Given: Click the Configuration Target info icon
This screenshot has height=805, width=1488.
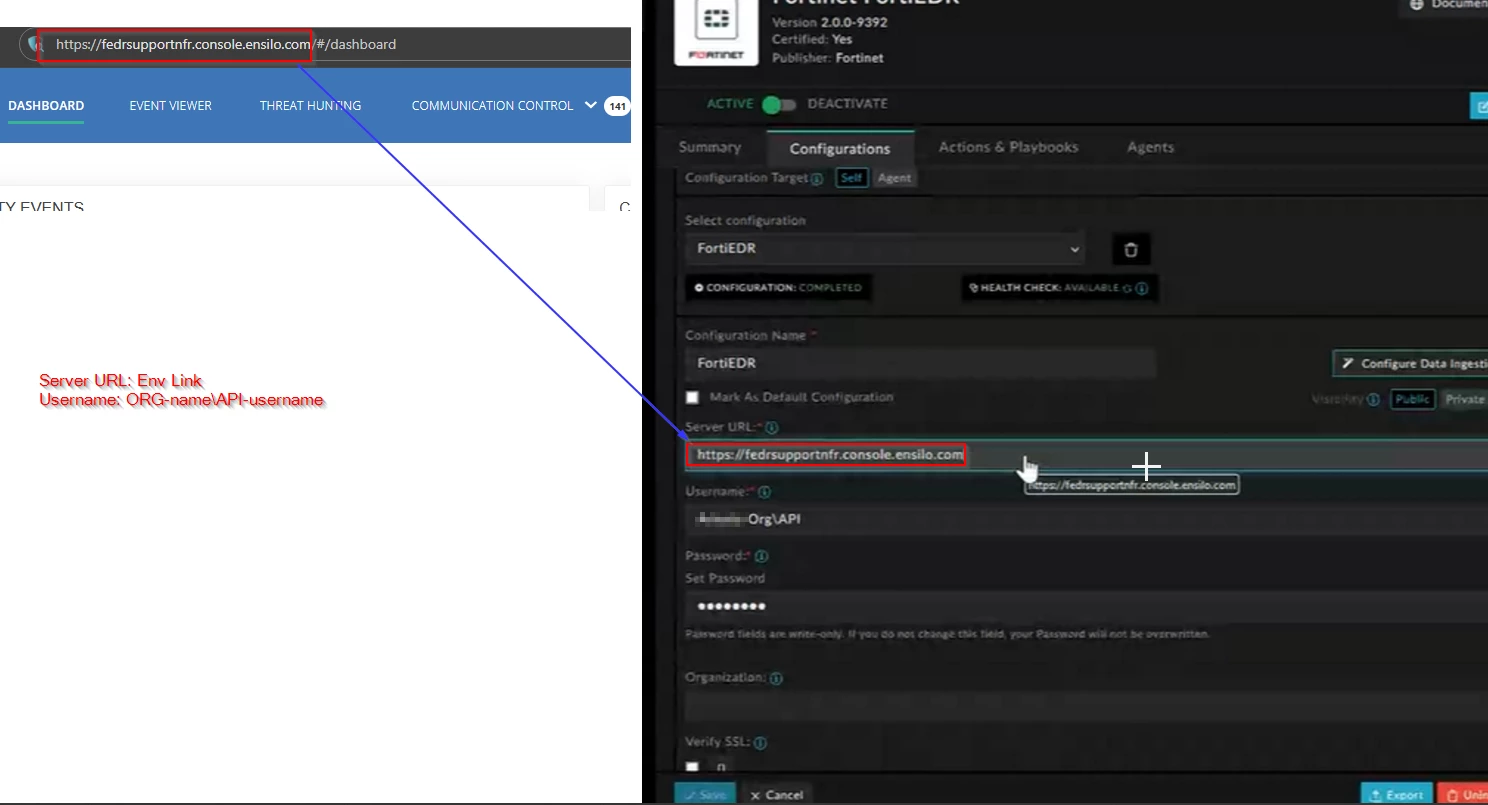Looking at the screenshot, I should [x=817, y=179].
